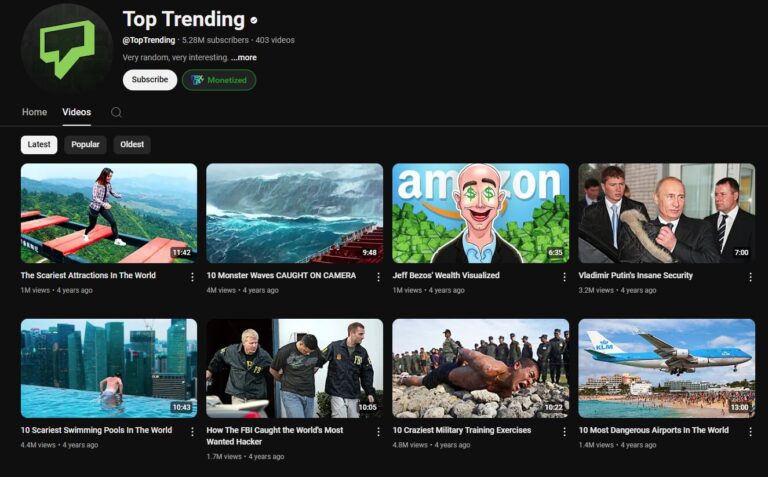This screenshot has height=477, width=768.
Task: Click the 7:00 duration badge
Action: point(742,253)
